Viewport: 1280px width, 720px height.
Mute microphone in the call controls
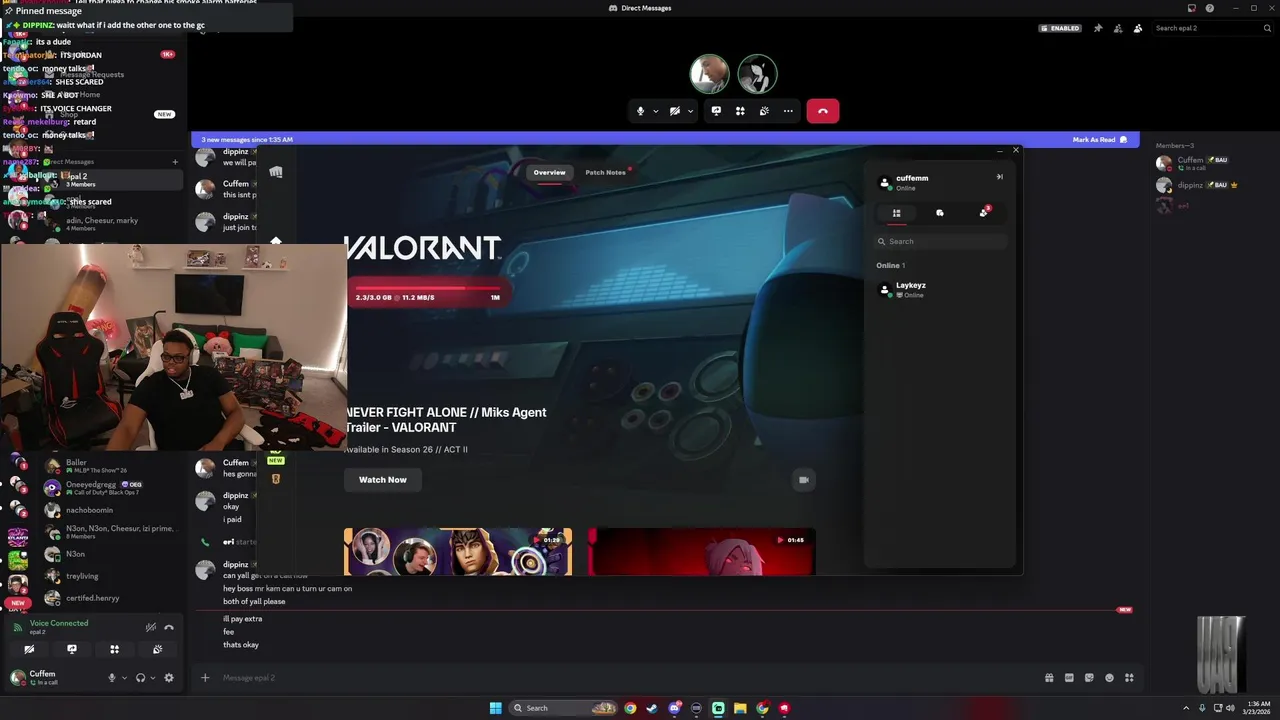640,111
